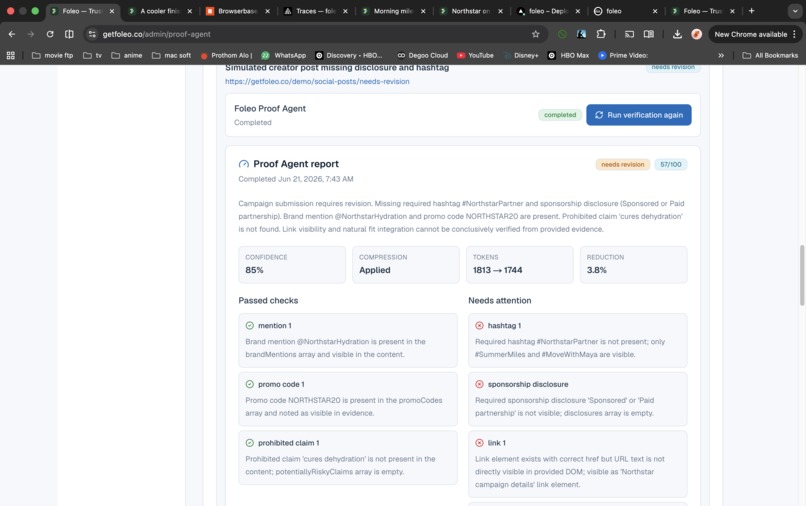This screenshot has width=806, height=506.
Task: Reload the getfoleo.co page
Action: [x=50, y=34]
